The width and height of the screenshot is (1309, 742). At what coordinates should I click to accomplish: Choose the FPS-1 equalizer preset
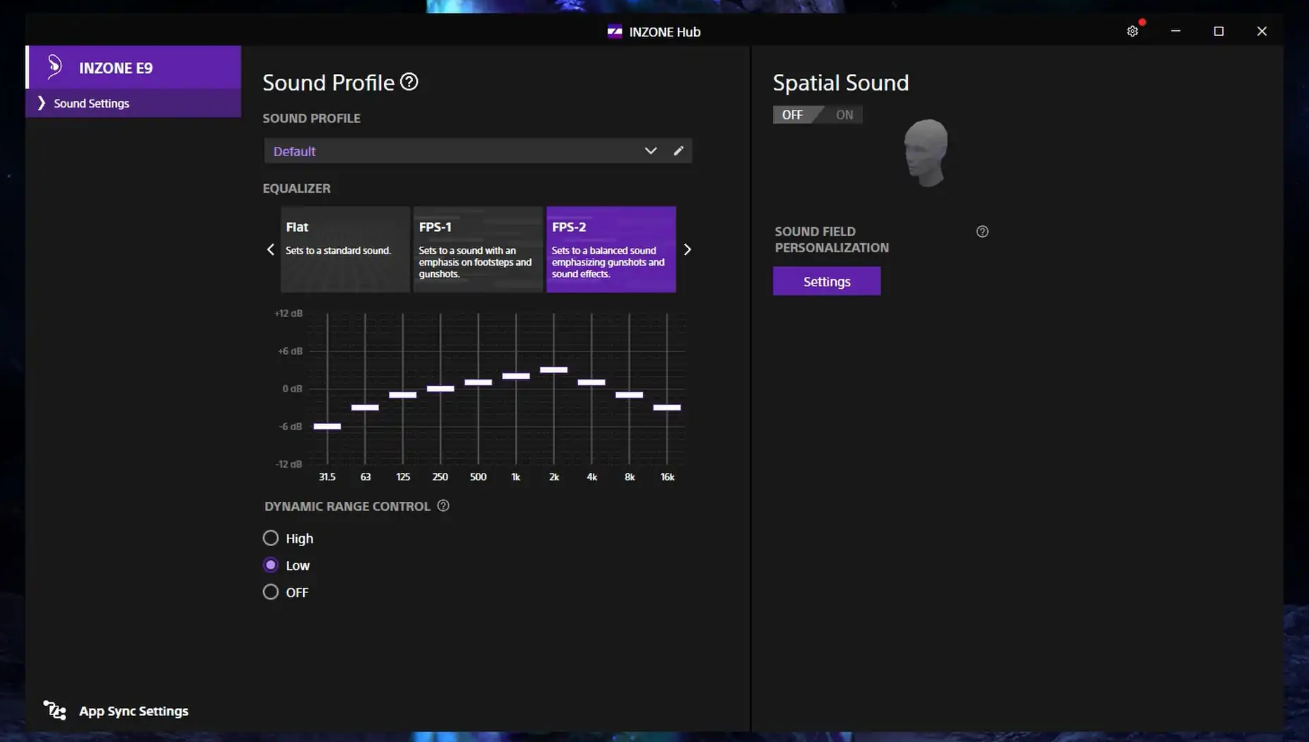point(478,249)
